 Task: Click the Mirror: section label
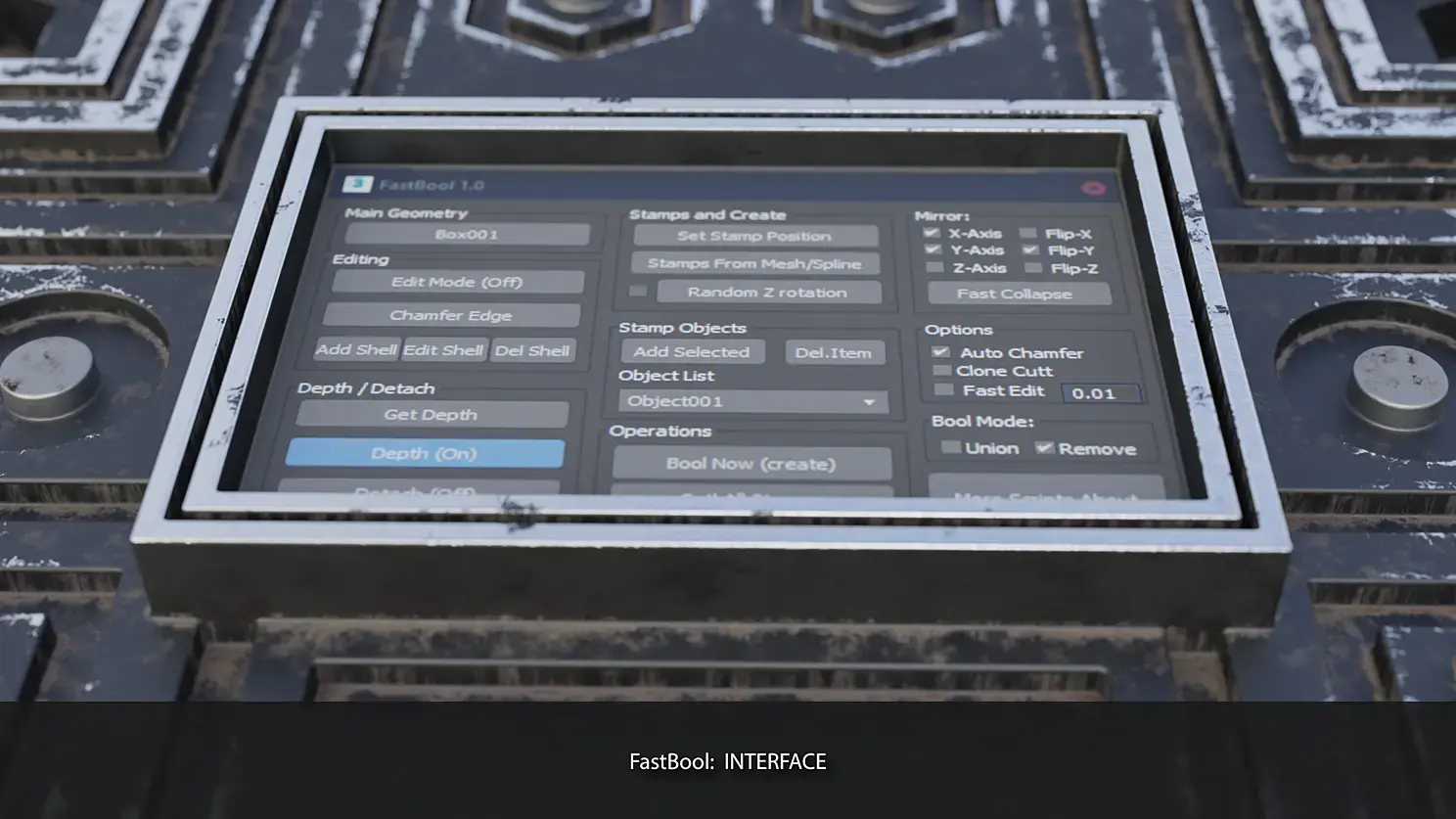[x=942, y=215]
